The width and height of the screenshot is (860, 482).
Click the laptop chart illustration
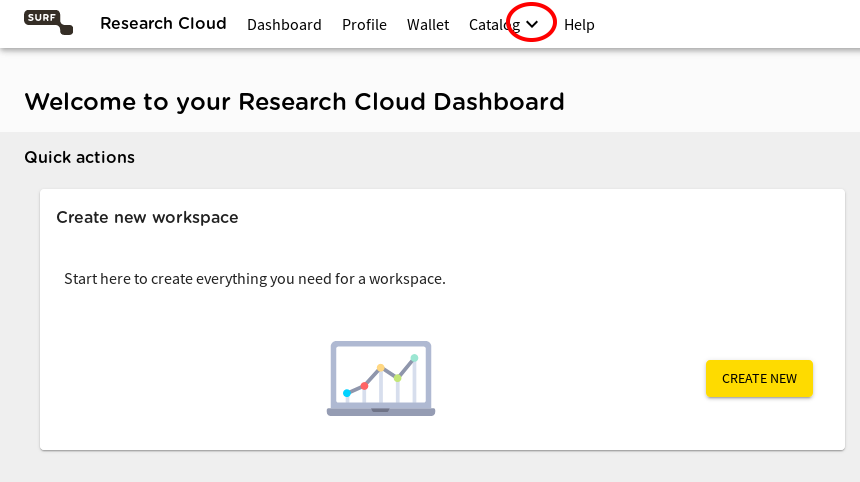(x=381, y=378)
